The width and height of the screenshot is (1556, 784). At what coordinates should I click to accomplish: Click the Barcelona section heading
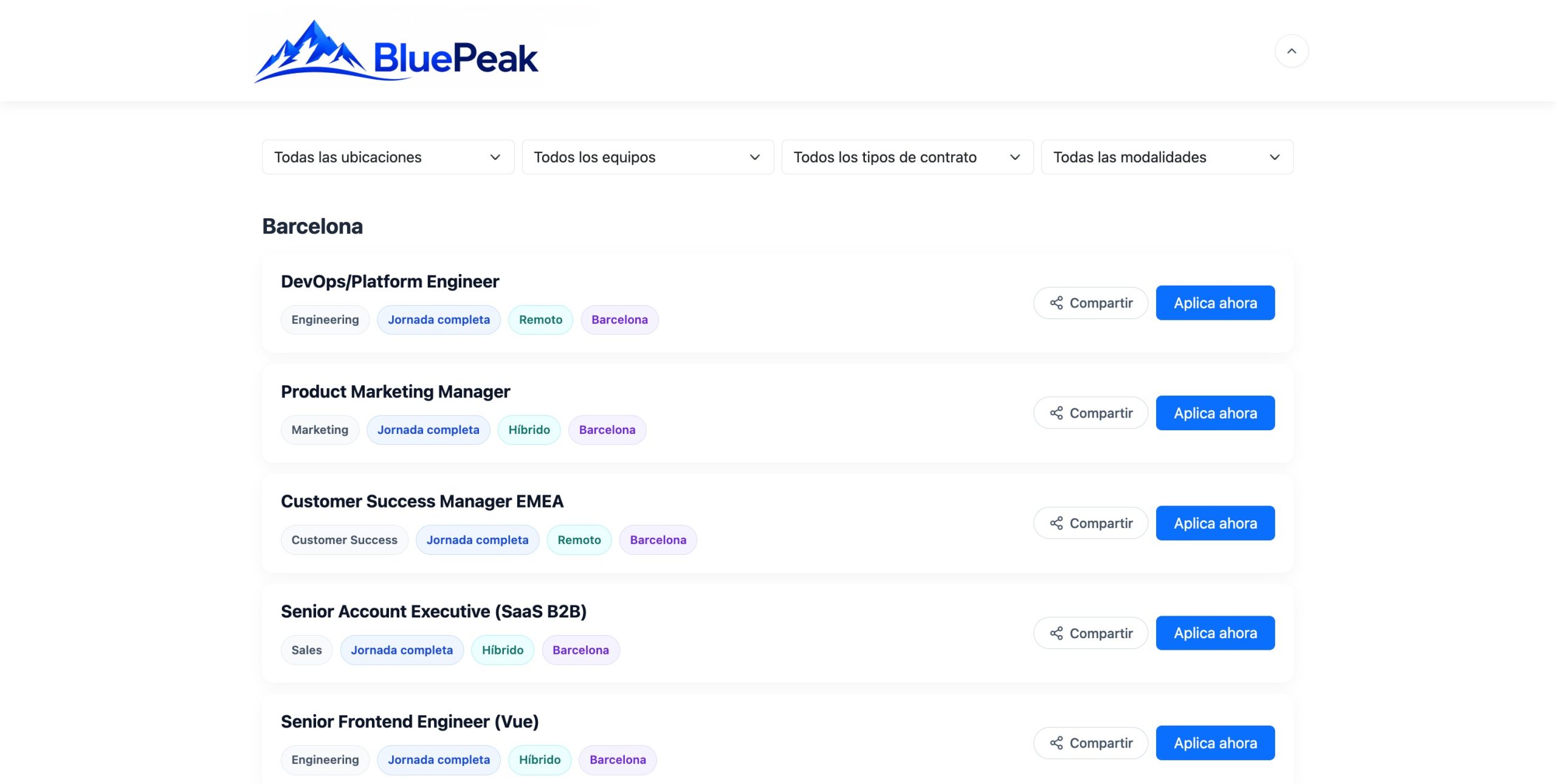(312, 226)
